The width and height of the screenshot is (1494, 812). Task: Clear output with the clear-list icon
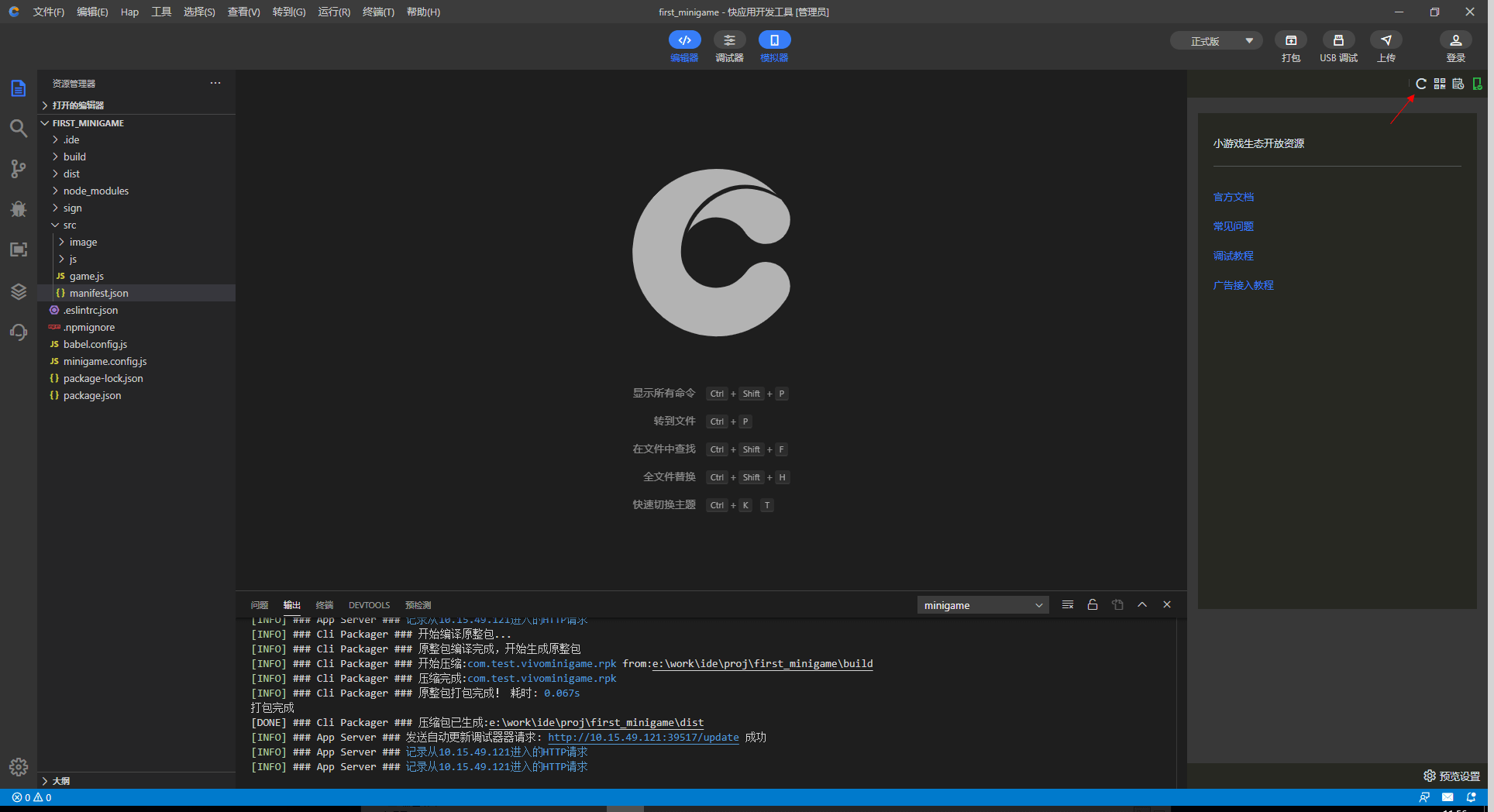click(1068, 605)
